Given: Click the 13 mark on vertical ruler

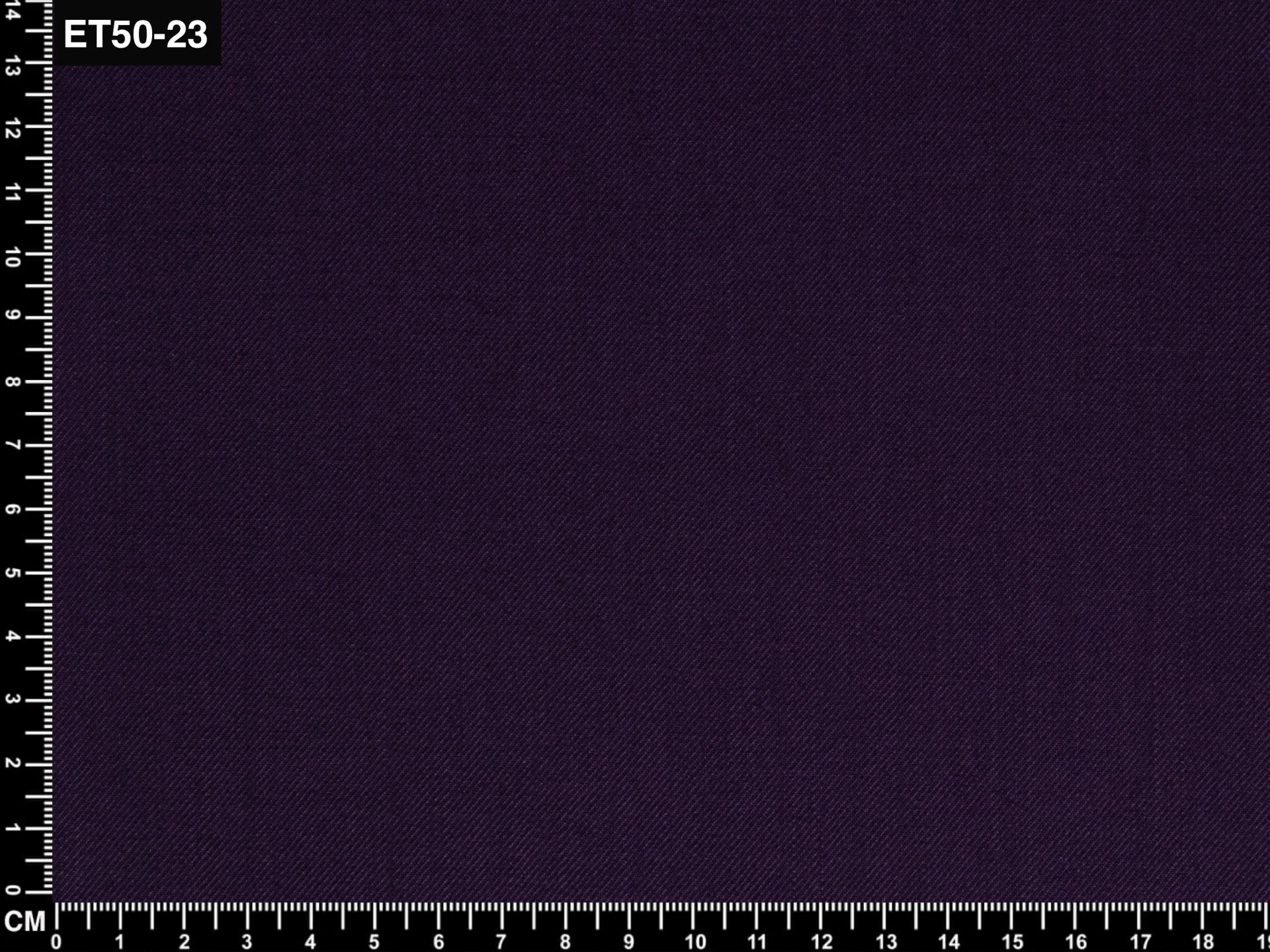Looking at the screenshot, I should pyautogui.click(x=12, y=66).
